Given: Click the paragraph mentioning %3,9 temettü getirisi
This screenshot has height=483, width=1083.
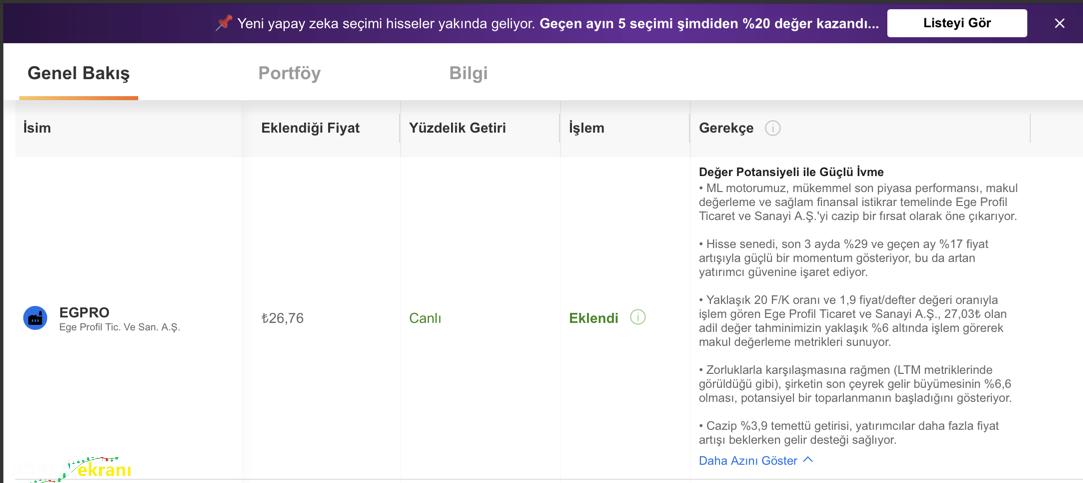Looking at the screenshot, I should pos(849,433).
